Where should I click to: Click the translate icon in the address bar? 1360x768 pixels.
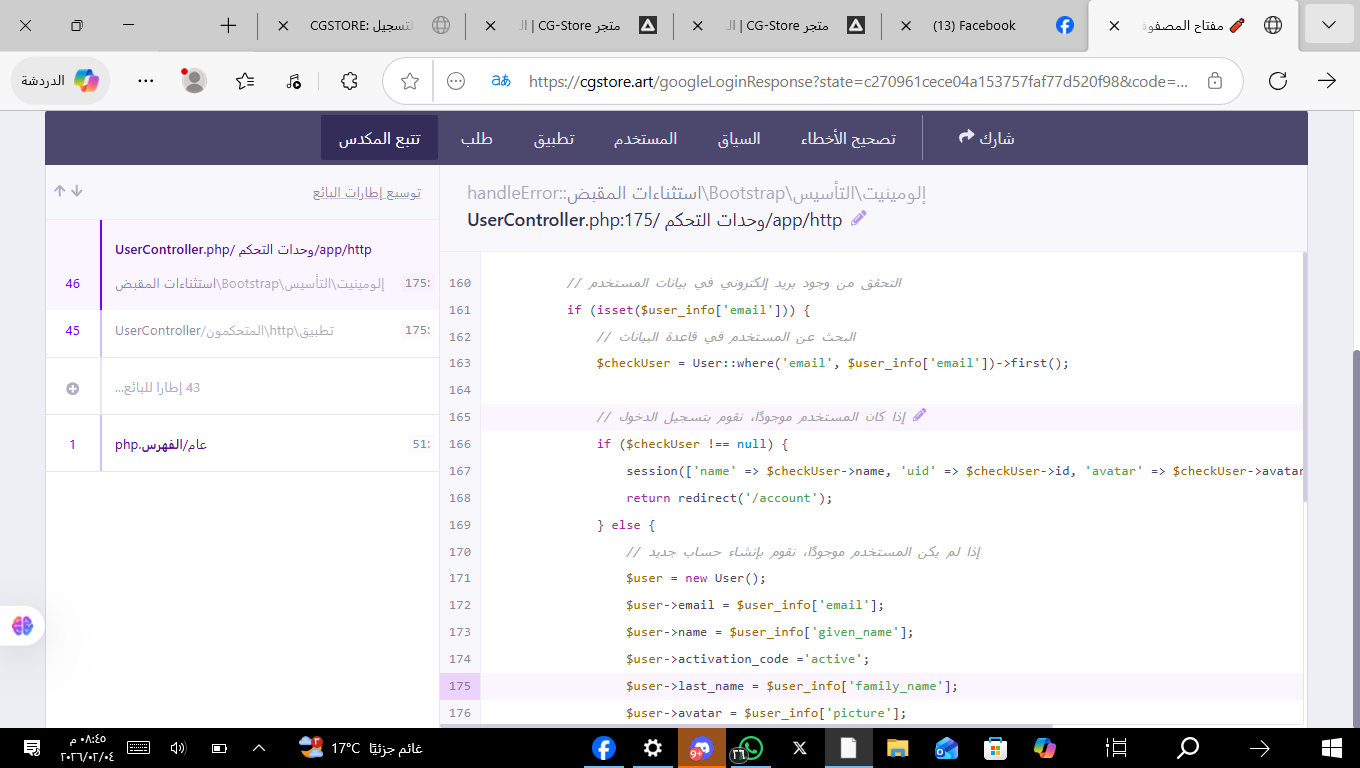[501, 80]
